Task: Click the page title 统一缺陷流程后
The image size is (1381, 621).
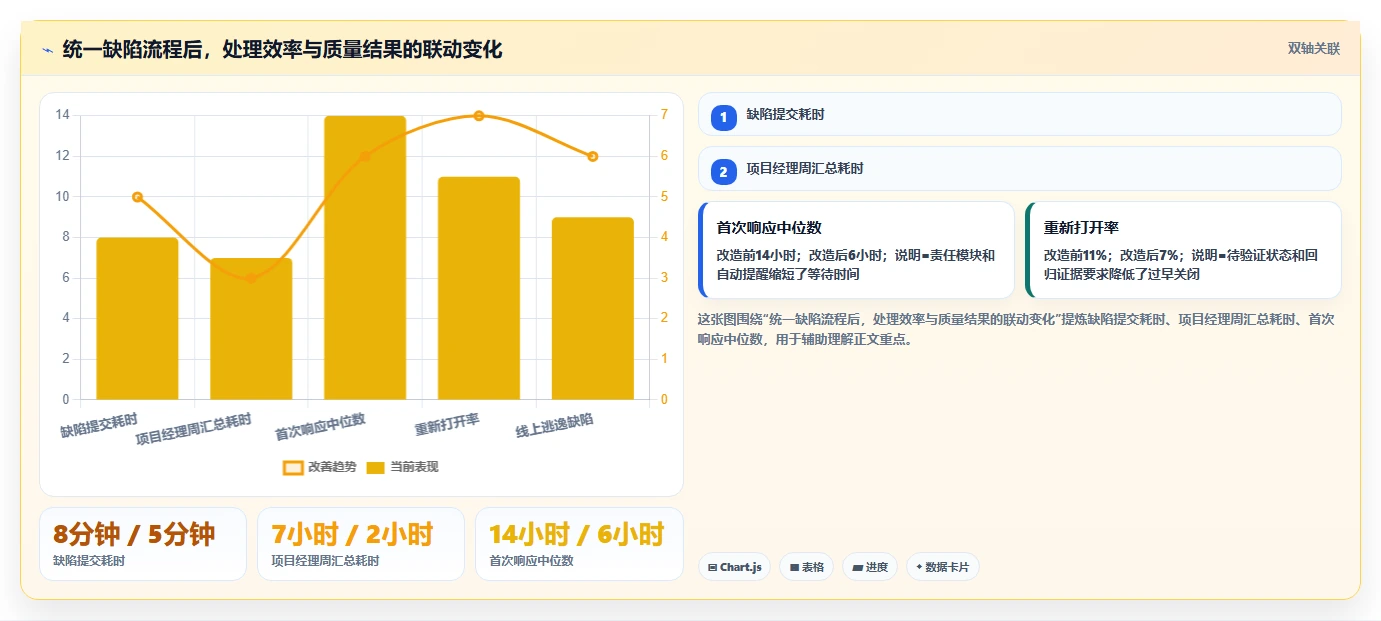Action: pos(282,49)
